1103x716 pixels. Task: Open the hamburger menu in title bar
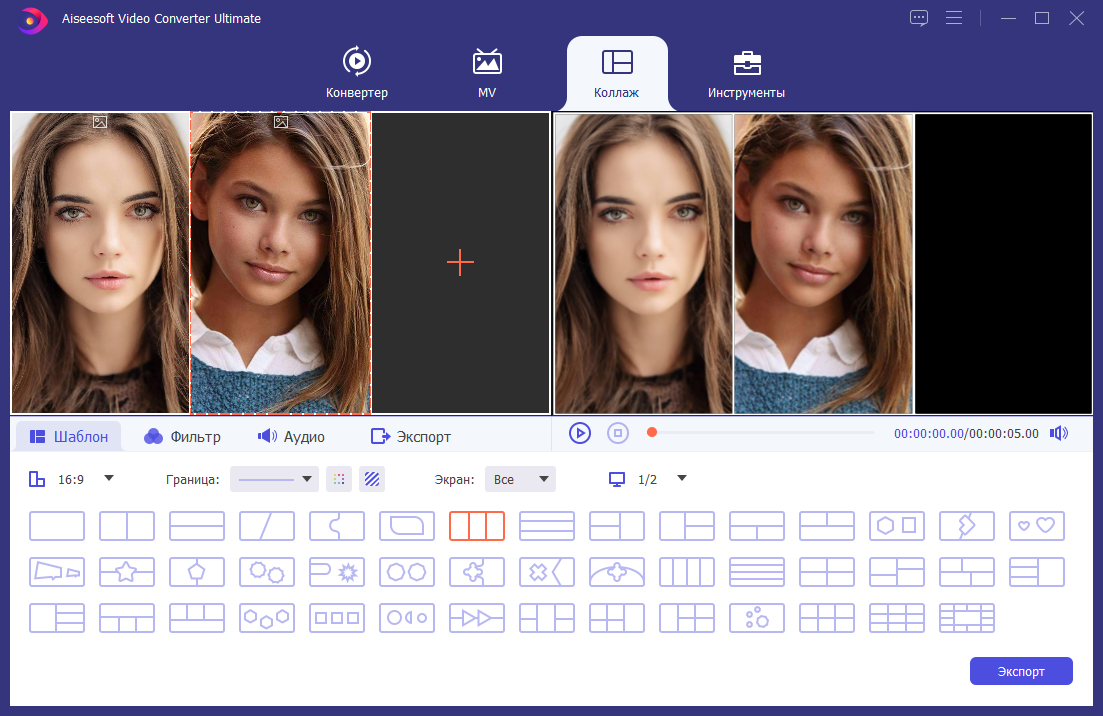click(954, 18)
